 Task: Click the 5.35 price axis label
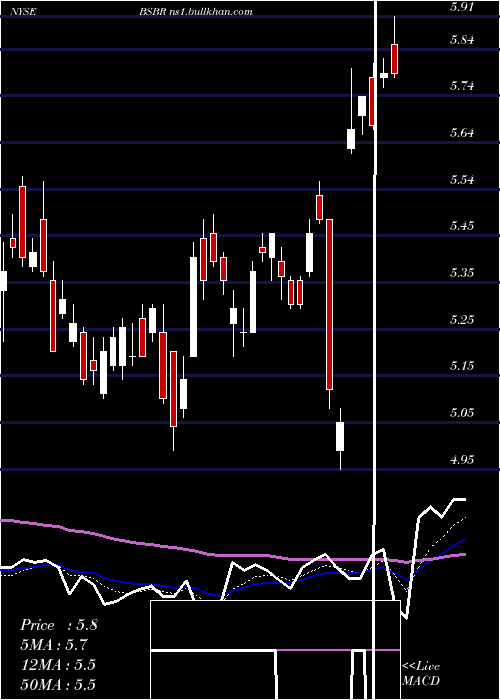click(x=462, y=273)
